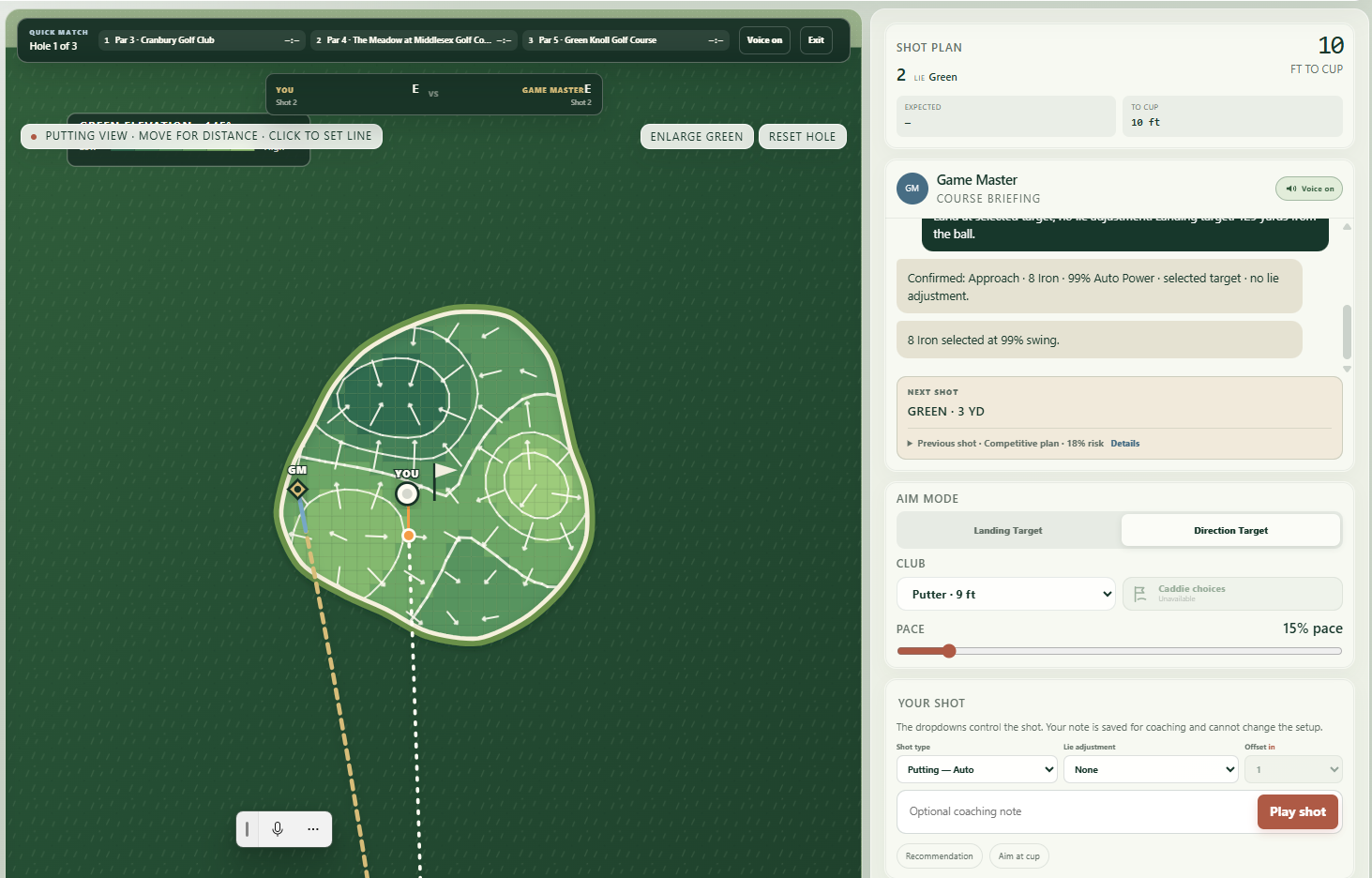The width and height of the screenshot is (1372, 878).
Task: Open the Offset in dropdown
Action: [1293, 770]
